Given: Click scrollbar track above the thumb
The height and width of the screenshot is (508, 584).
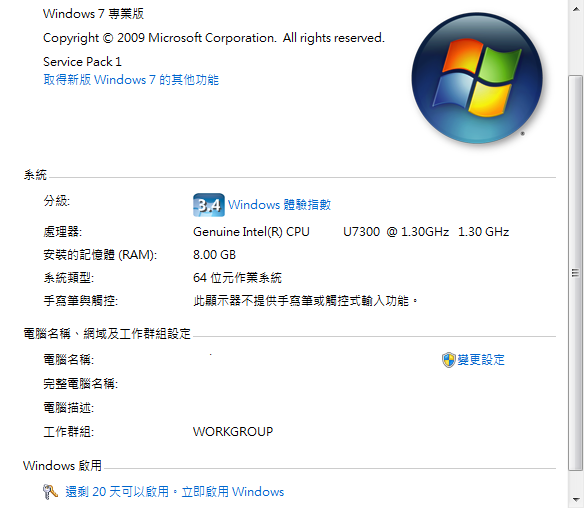Looking at the screenshot, I should tap(576, 45).
